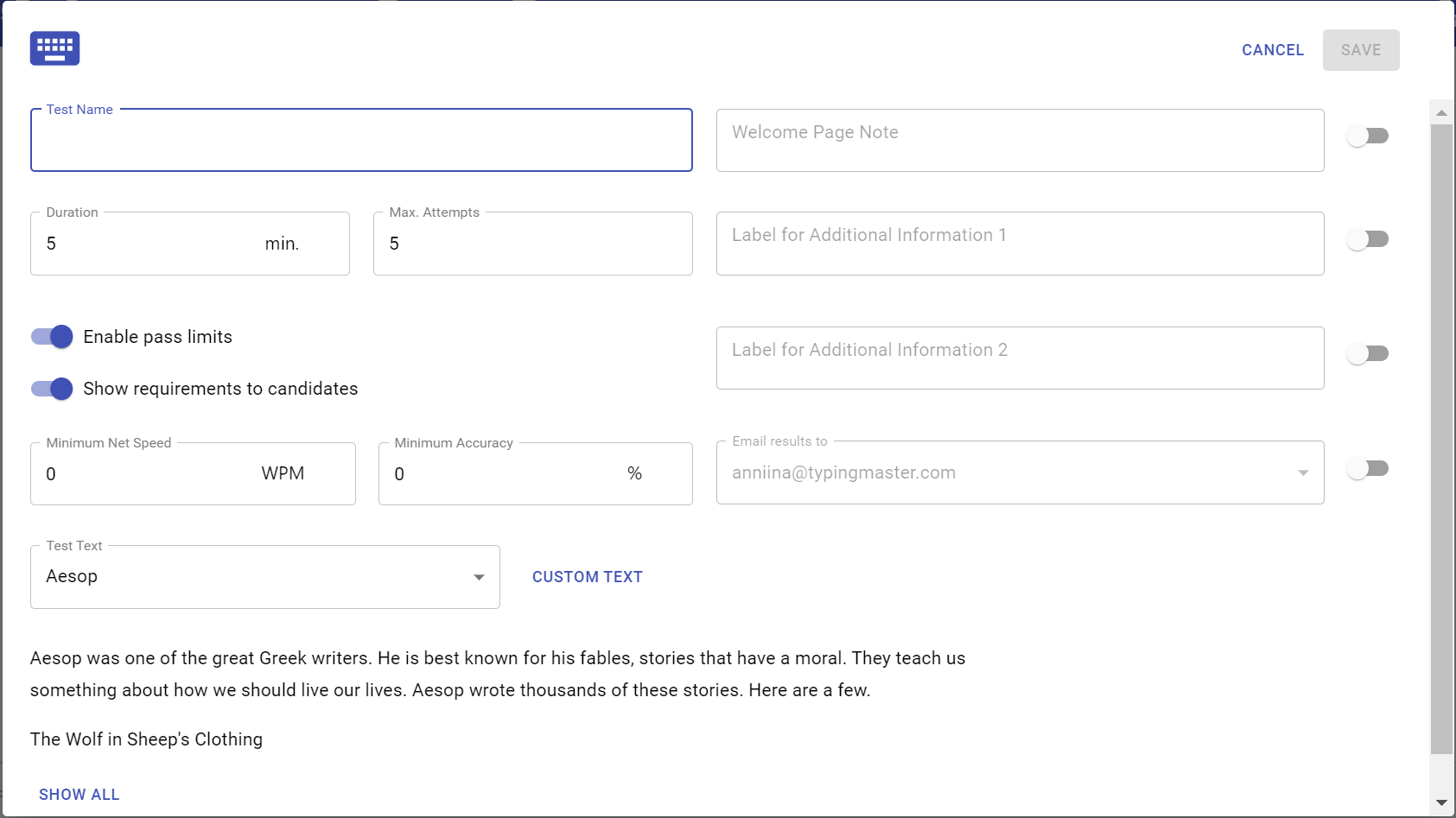This screenshot has width=1456, height=818.
Task: Click the Test Name input field
Action: [361, 140]
